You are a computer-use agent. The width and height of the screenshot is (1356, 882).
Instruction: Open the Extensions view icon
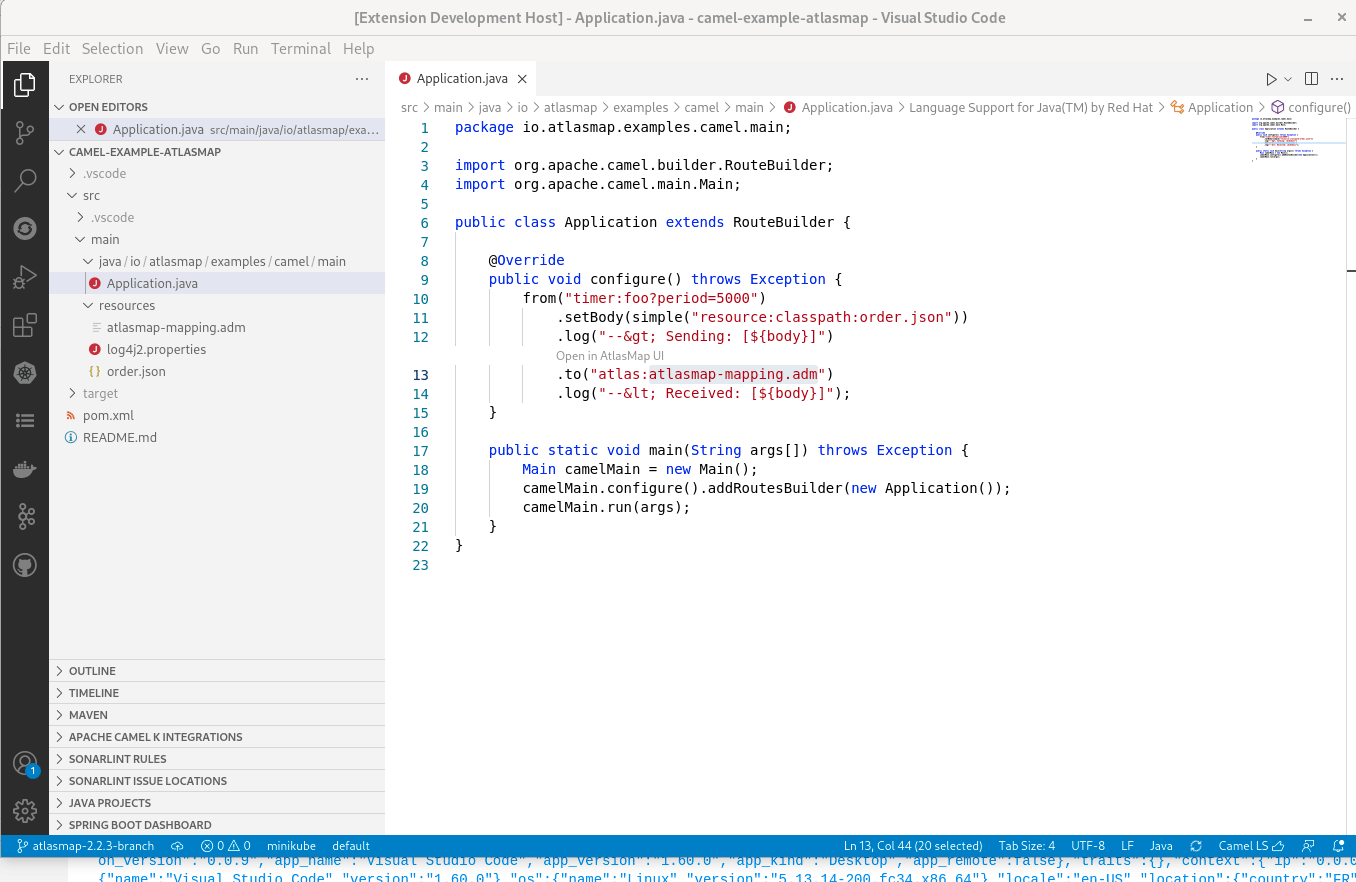point(25,324)
